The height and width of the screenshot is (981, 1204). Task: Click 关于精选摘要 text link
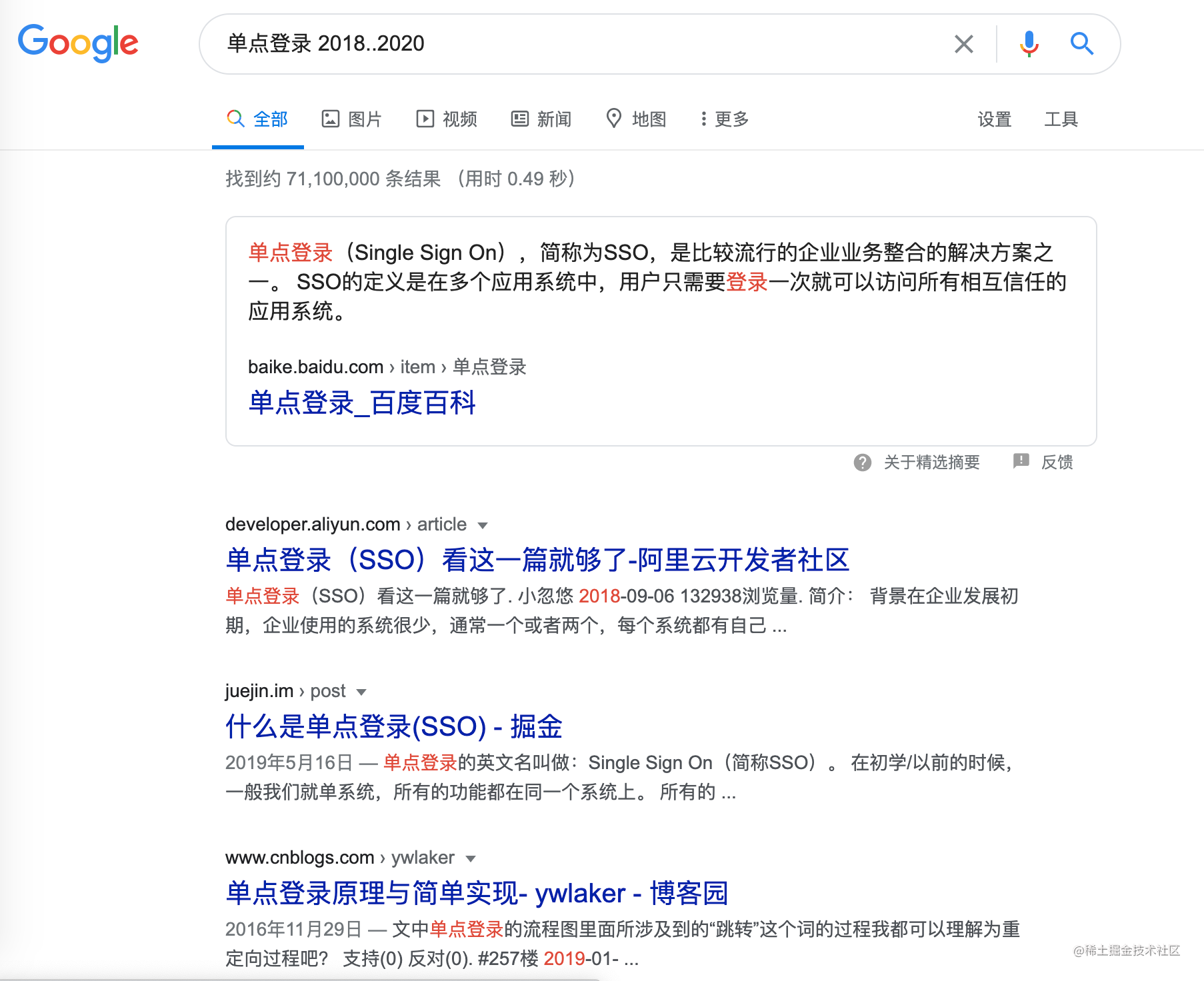point(931,463)
